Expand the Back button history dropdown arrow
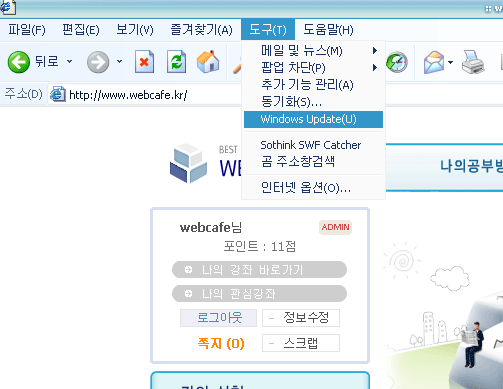 coord(69,61)
